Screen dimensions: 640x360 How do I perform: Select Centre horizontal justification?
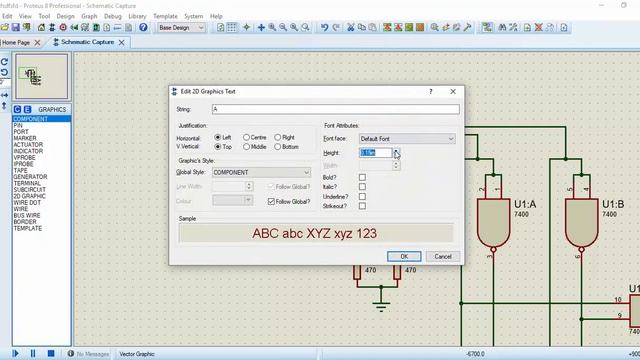tap(247, 138)
